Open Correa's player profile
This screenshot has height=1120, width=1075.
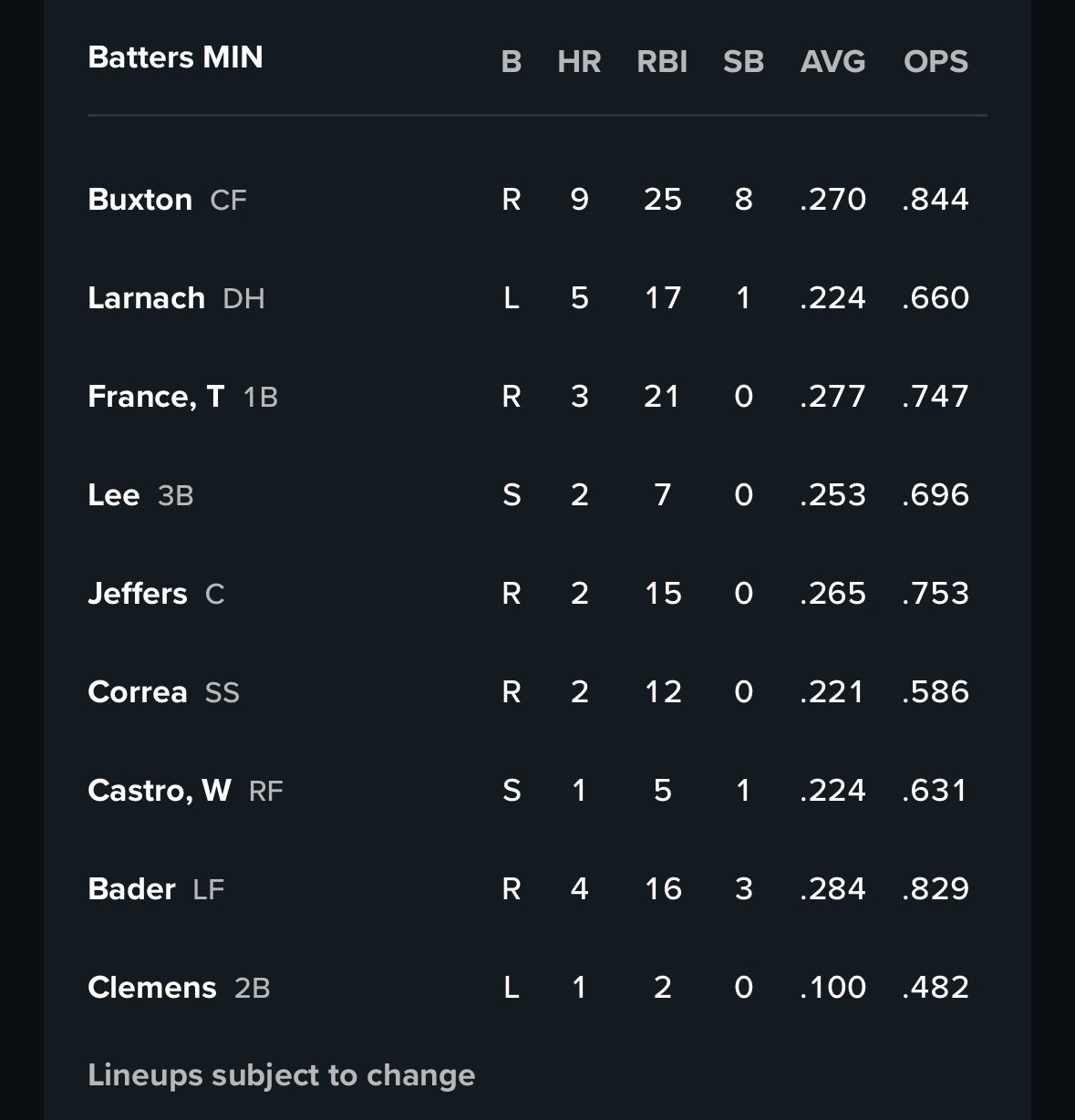pos(138,692)
